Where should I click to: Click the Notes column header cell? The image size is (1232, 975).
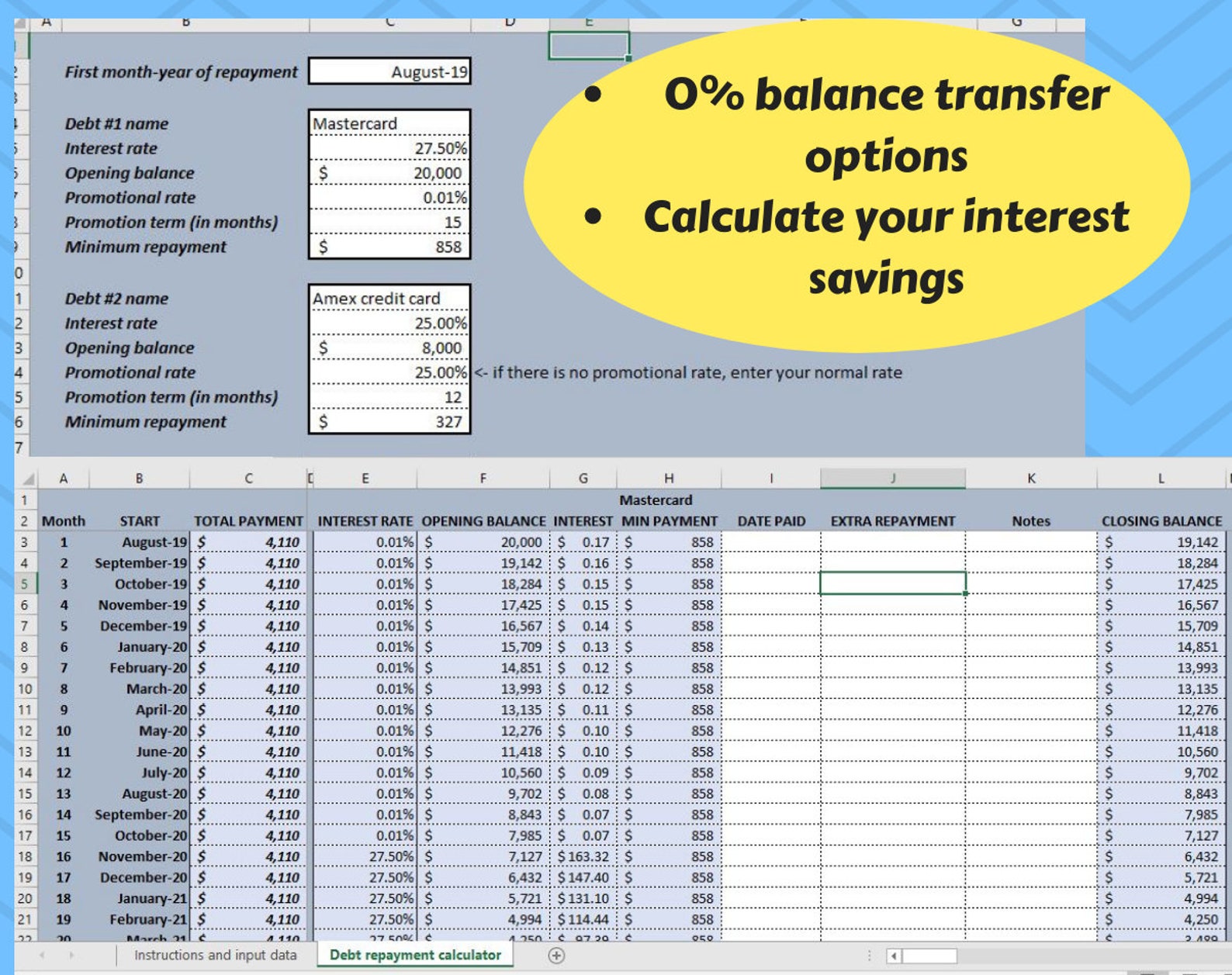1031,521
